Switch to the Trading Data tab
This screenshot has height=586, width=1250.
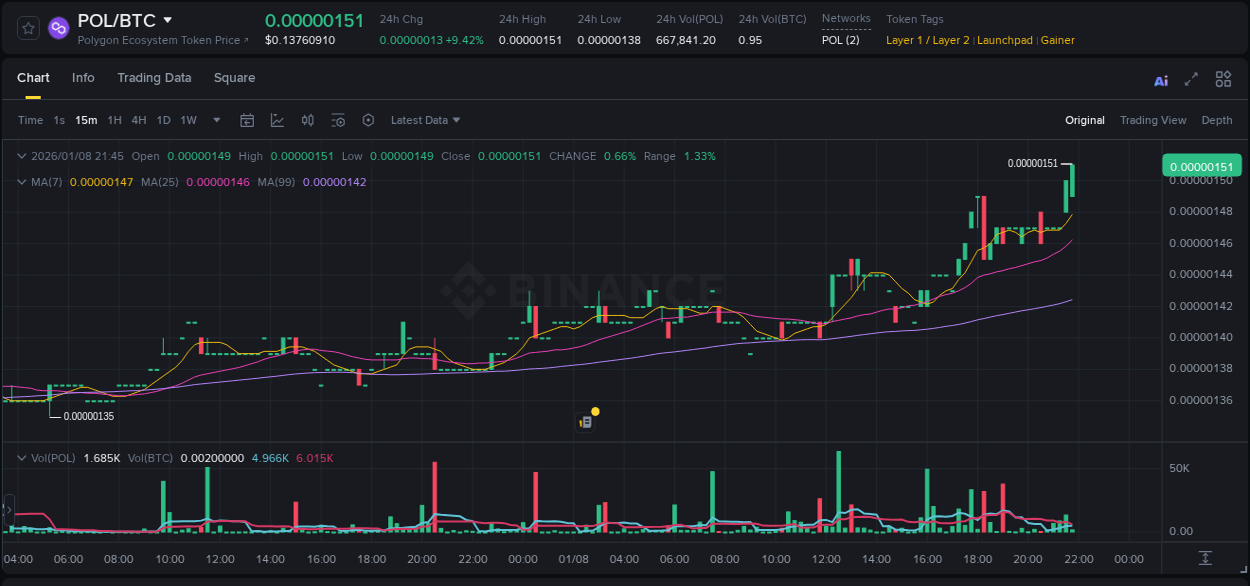pos(154,78)
